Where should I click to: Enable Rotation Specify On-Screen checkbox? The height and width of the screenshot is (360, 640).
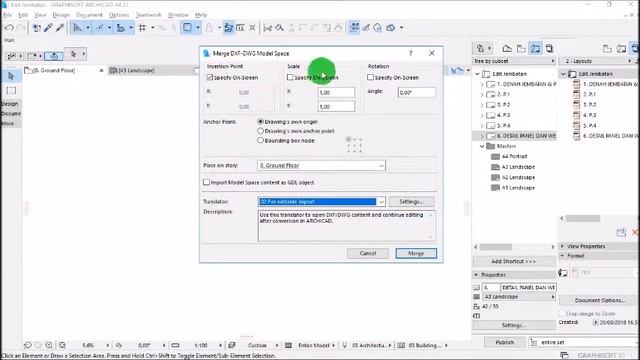click(370, 77)
